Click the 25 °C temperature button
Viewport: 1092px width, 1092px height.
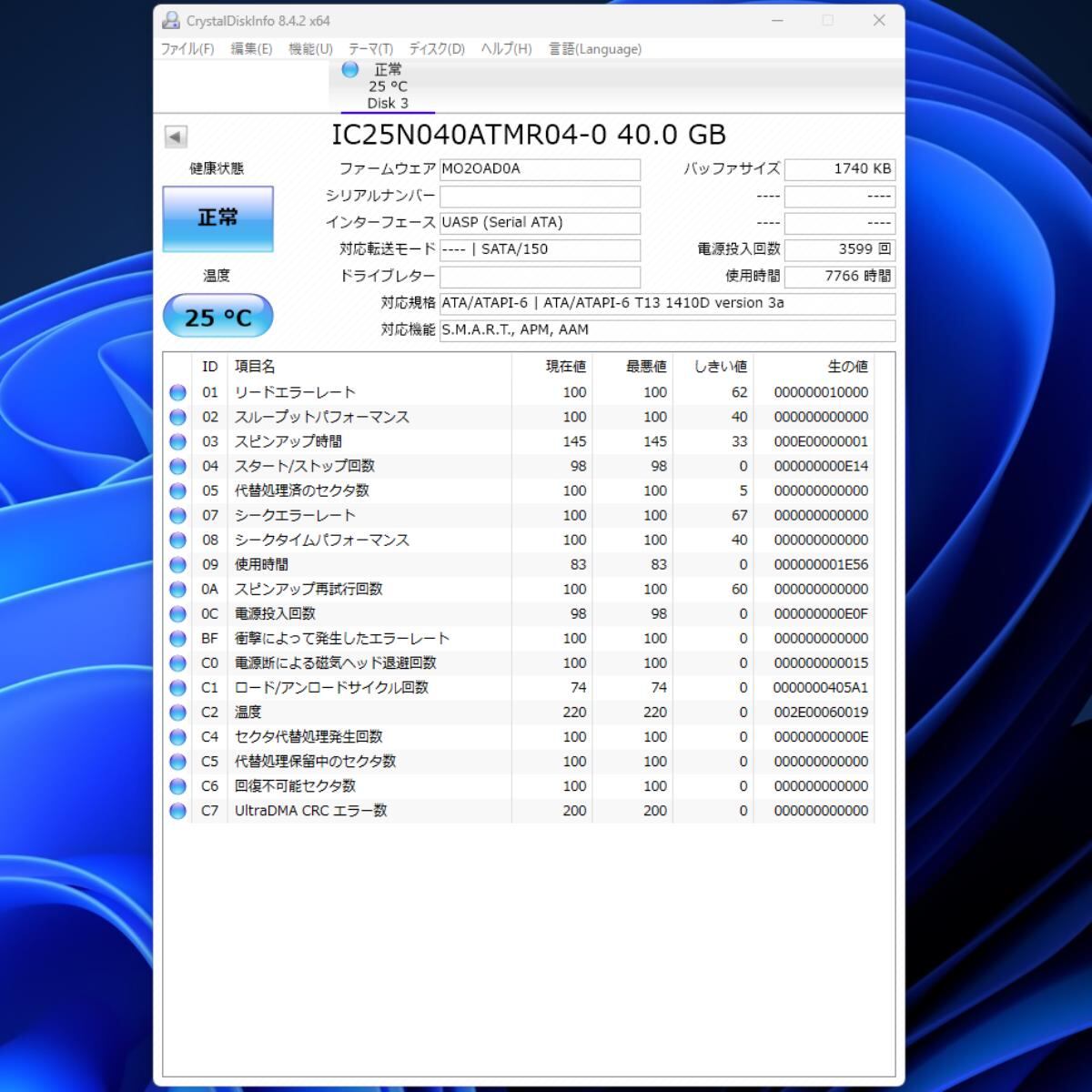coord(217,318)
